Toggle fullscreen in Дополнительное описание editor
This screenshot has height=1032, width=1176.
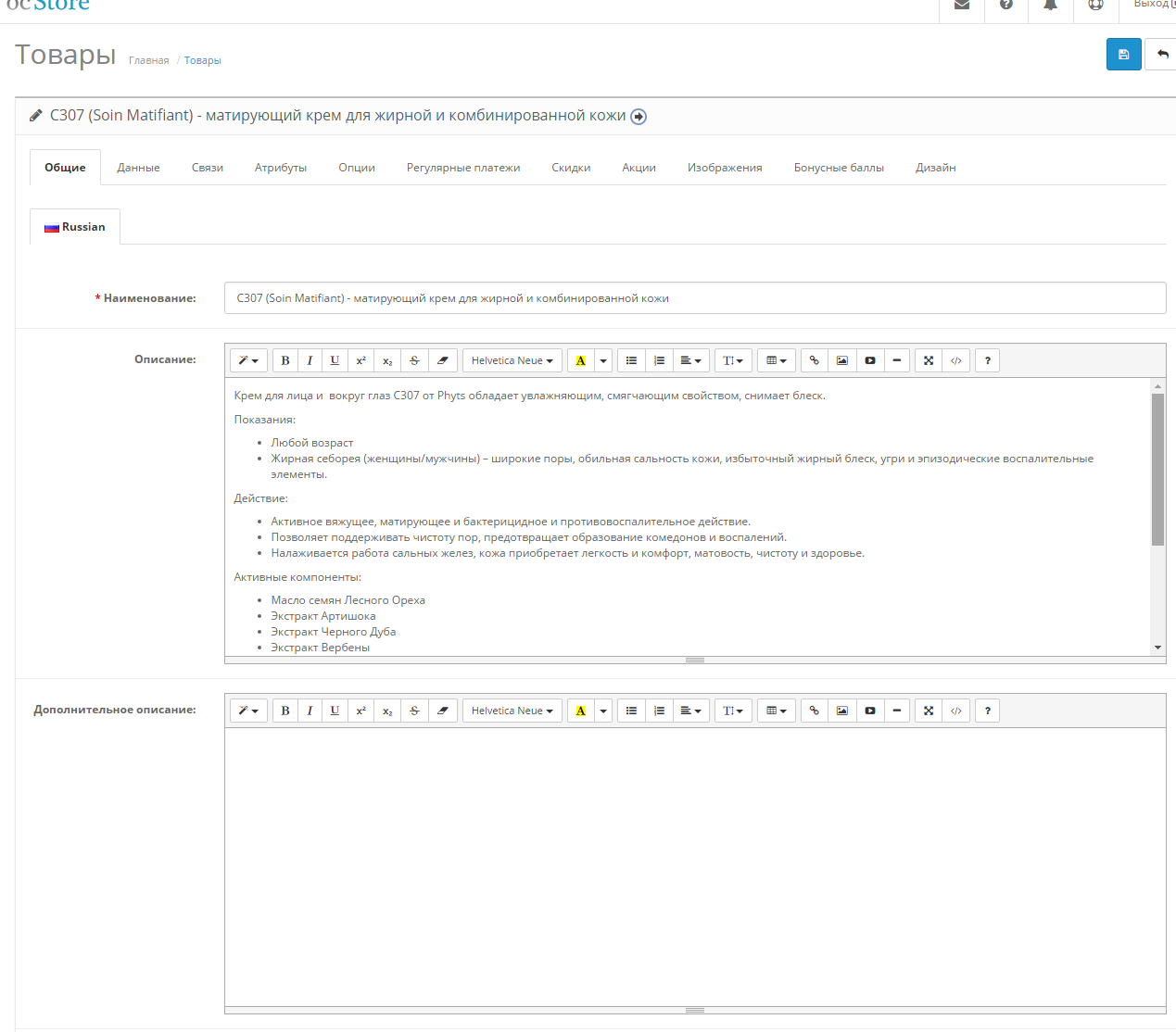929,711
